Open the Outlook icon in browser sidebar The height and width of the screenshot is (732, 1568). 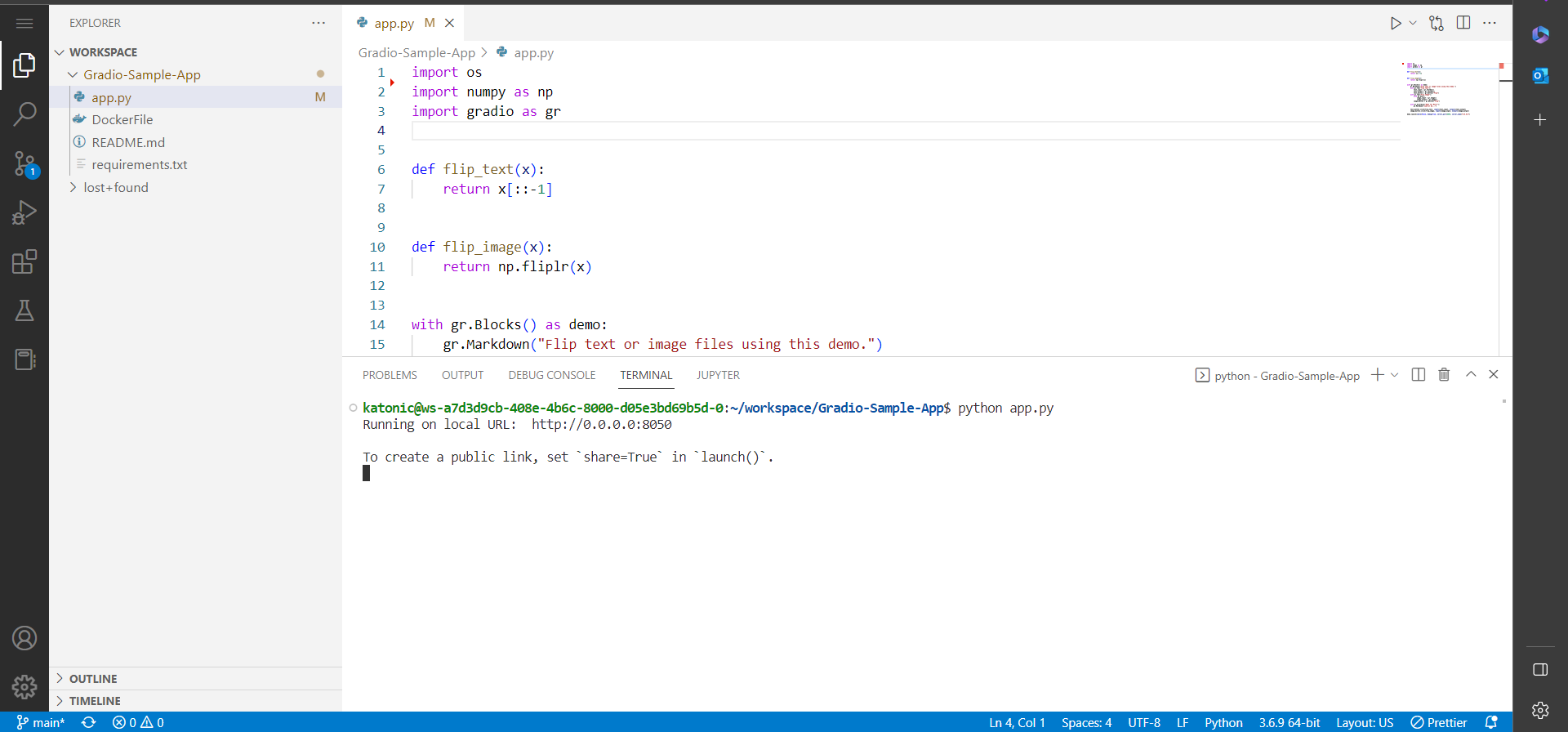1540,76
